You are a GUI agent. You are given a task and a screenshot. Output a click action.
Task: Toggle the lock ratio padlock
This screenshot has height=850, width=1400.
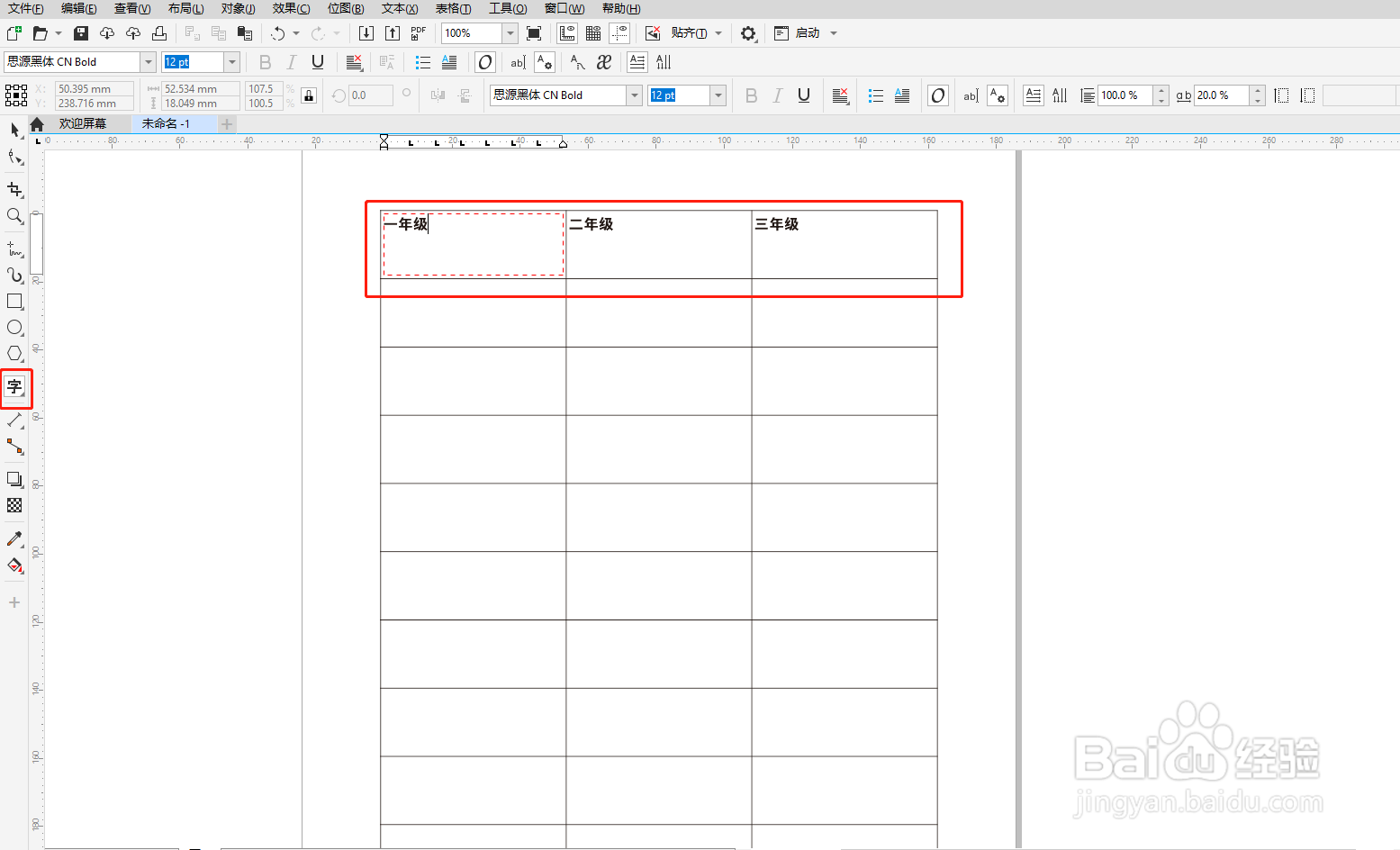309,95
